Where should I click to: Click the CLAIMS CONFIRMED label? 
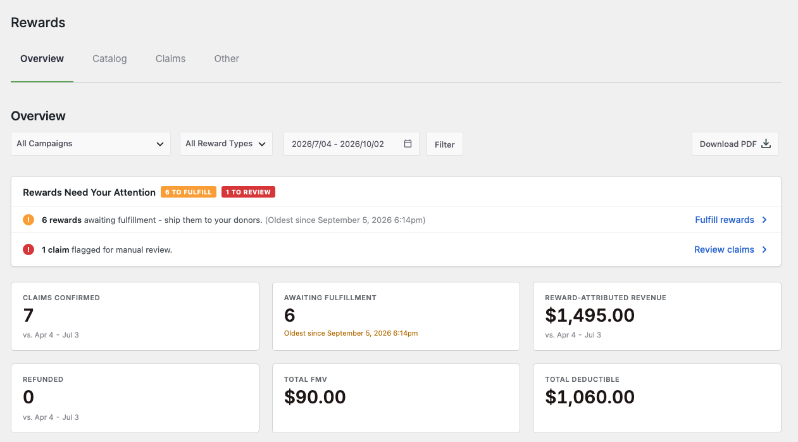coord(61,298)
